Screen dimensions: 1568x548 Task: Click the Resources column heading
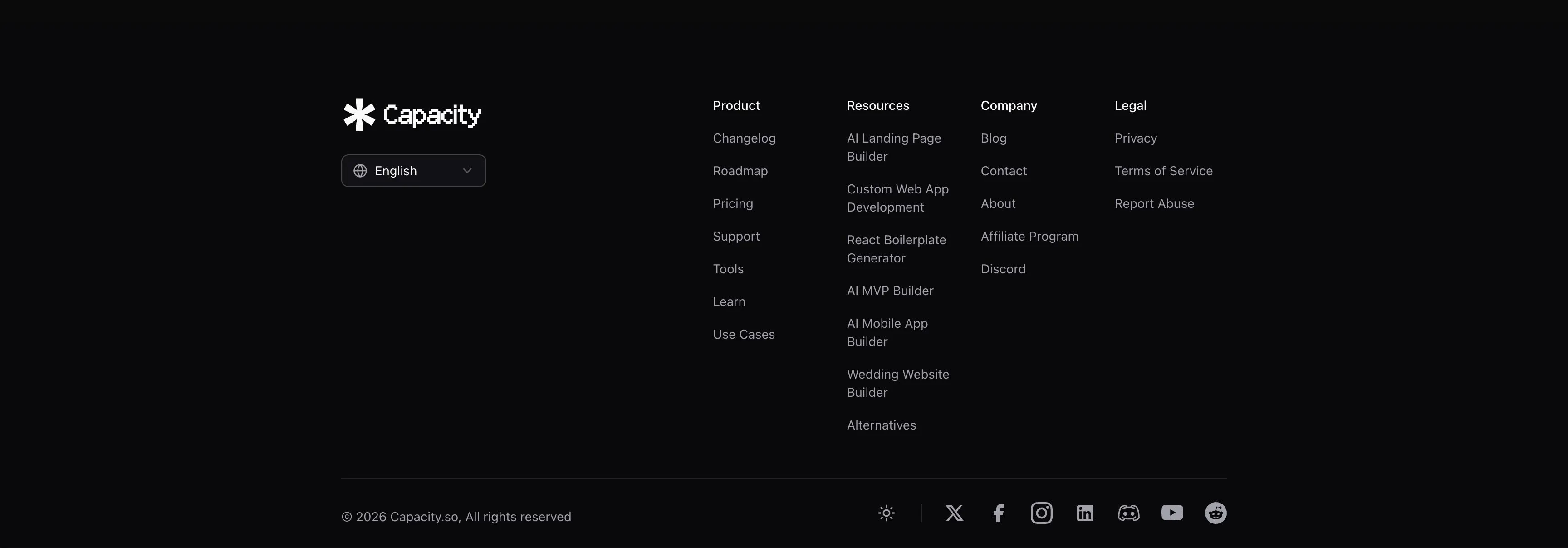click(878, 105)
